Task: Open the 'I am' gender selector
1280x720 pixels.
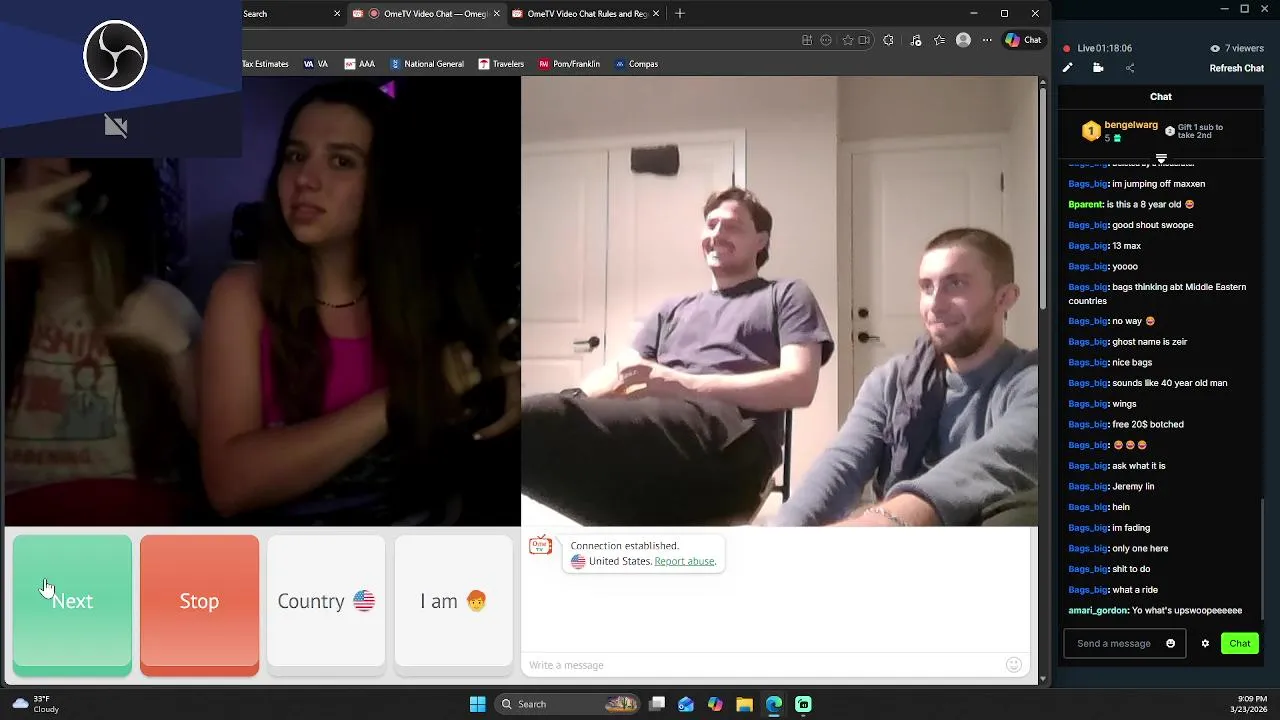Action: click(x=453, y=601)
